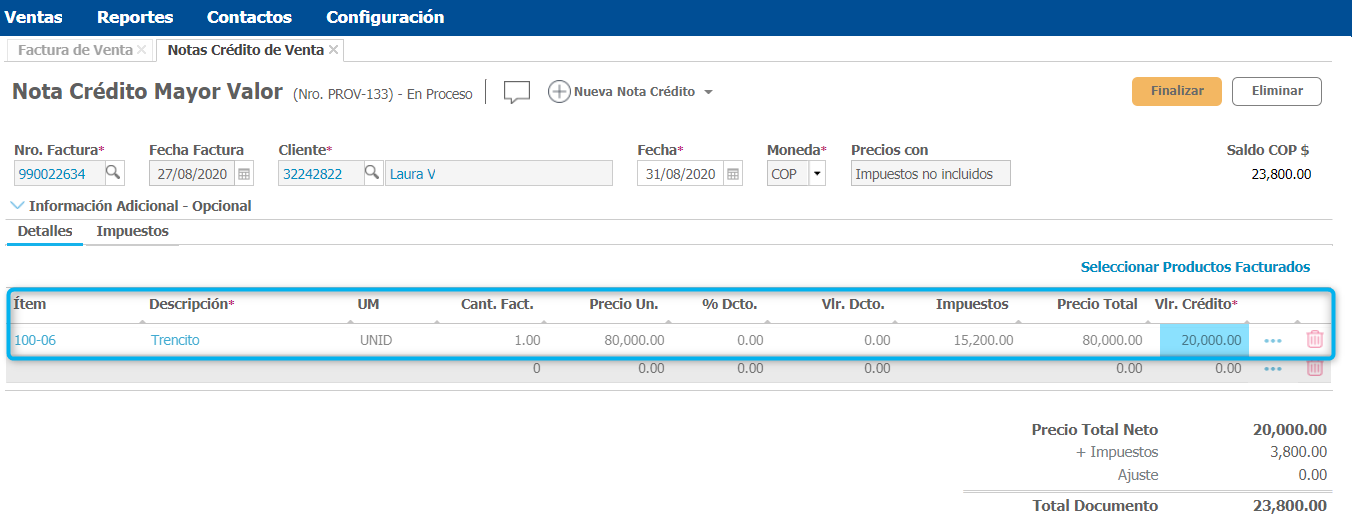Click the Eliminar button

(1276, 91)
